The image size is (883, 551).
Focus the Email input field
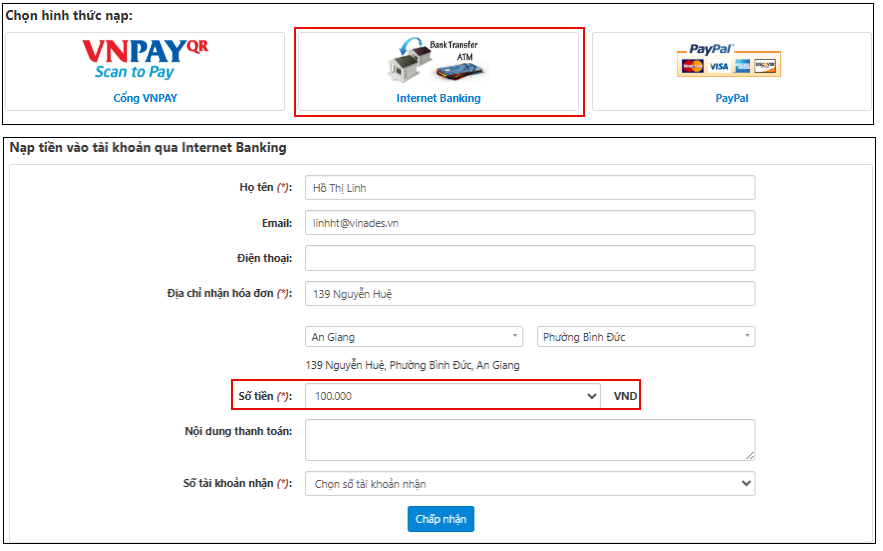pyautogui.click(x=530, y=223)
